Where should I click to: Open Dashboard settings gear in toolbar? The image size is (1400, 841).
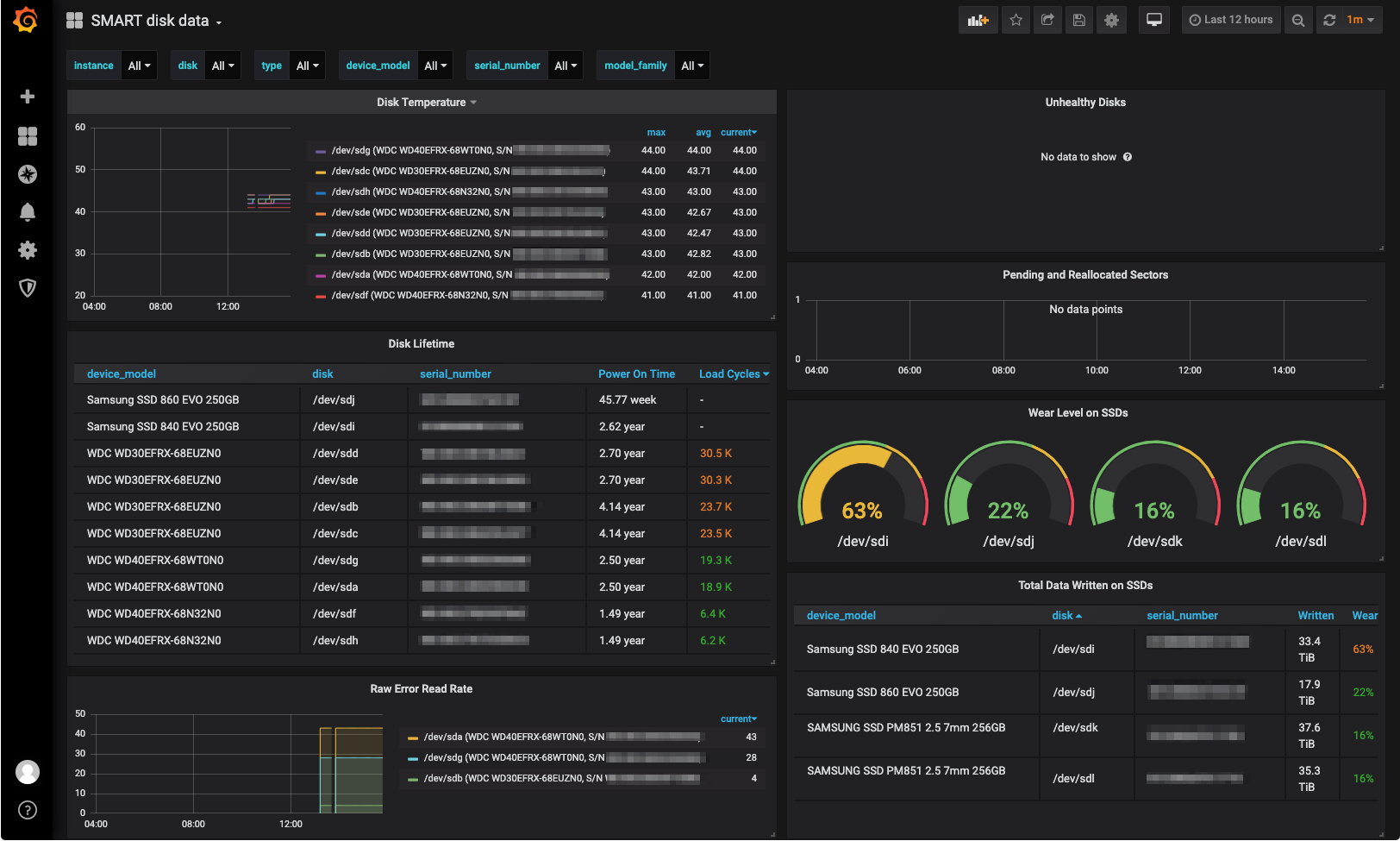(x=1112, y=20)
